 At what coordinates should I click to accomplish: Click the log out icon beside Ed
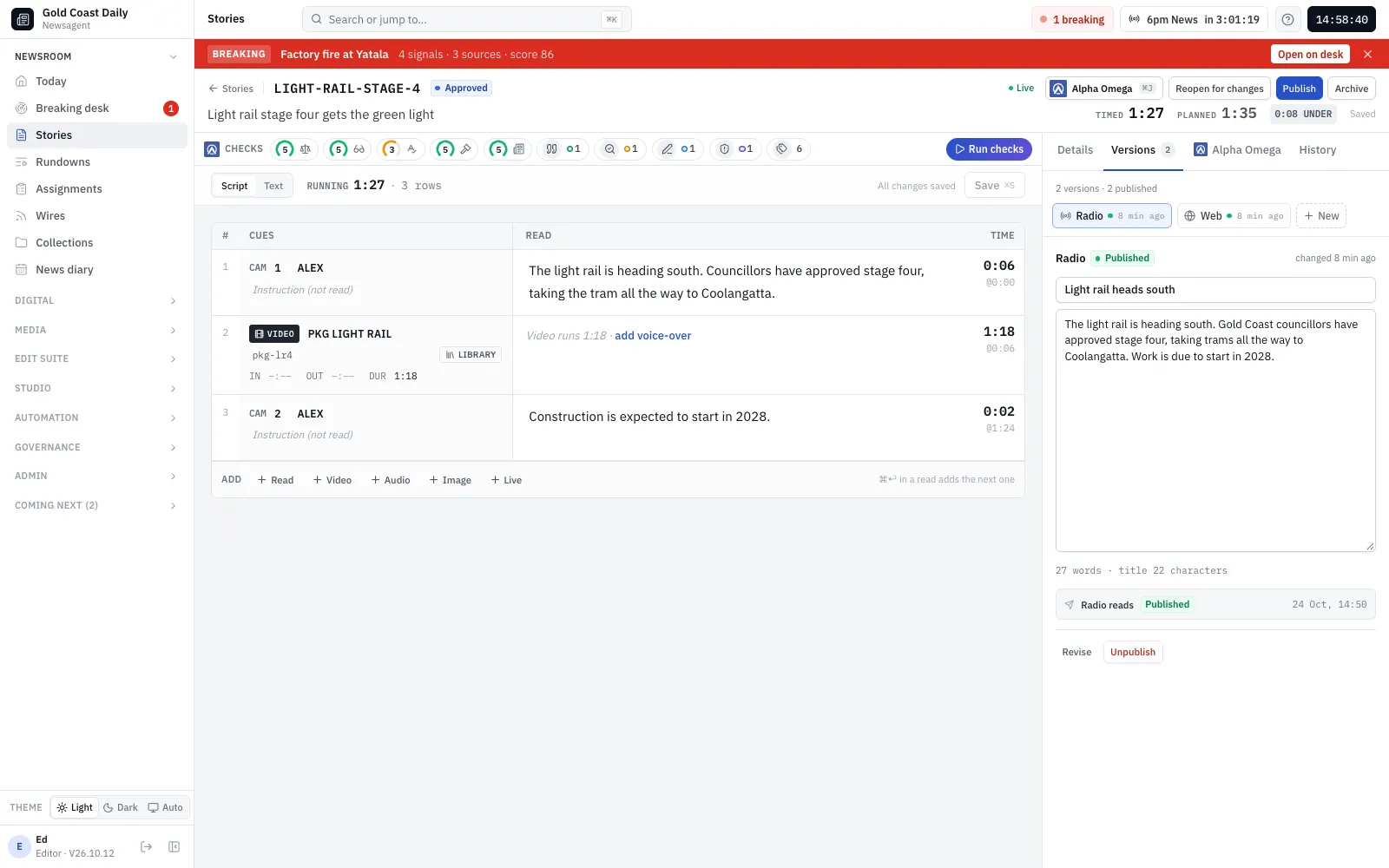click(x=146, y=847)
